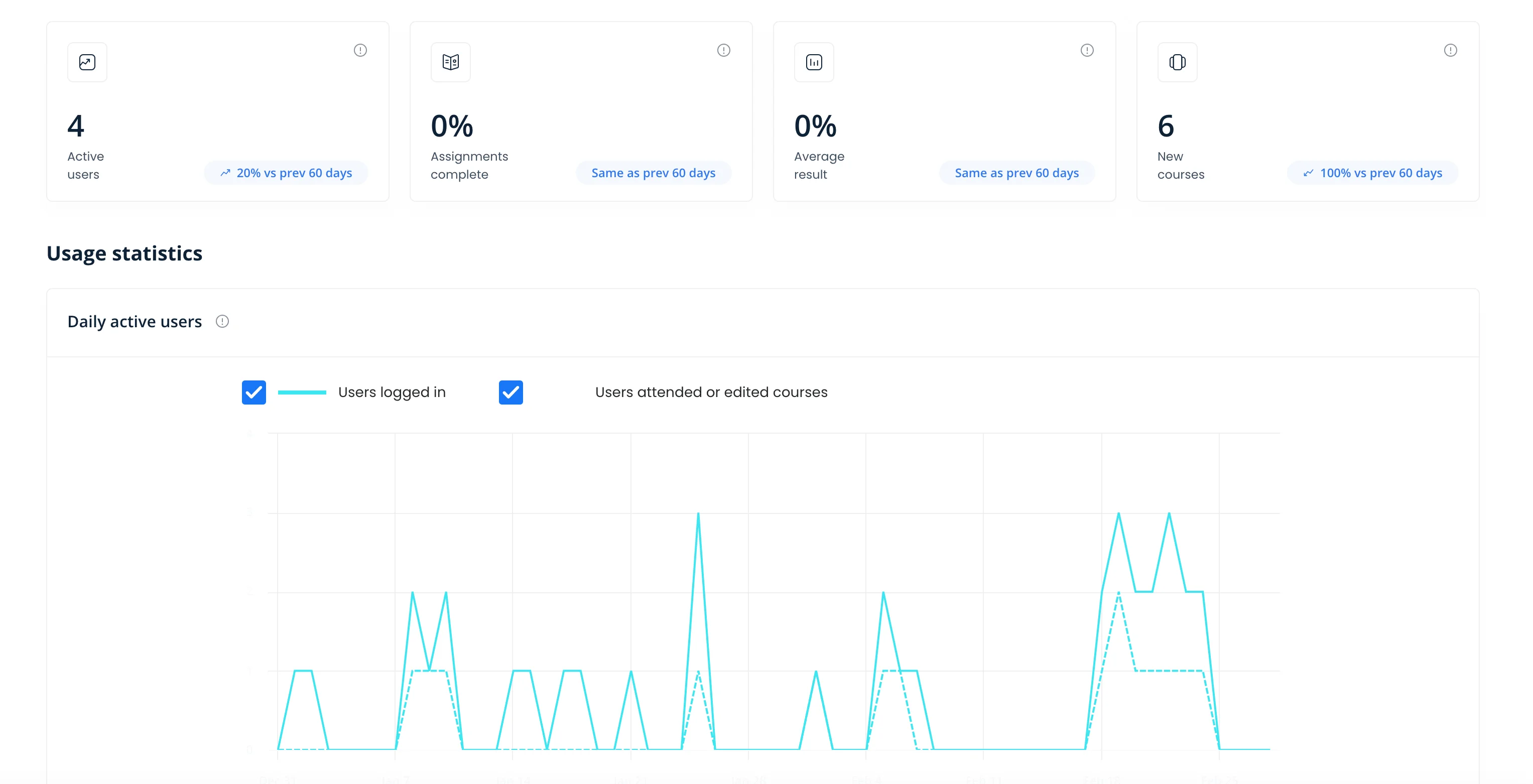
Task: Click the 20% vs prev 60 days badge
Action: coord(286,173)
